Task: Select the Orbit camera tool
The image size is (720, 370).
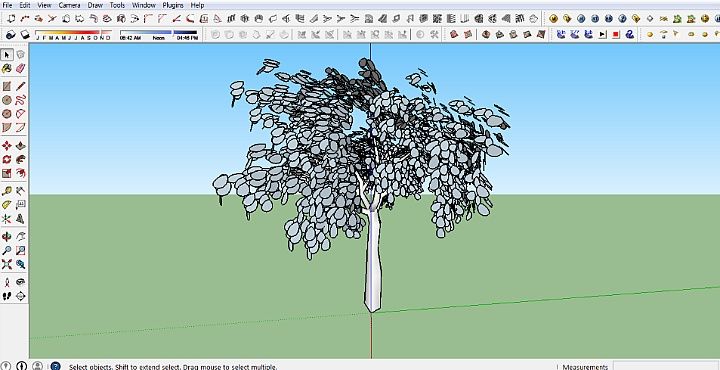Action: [6, 236]
